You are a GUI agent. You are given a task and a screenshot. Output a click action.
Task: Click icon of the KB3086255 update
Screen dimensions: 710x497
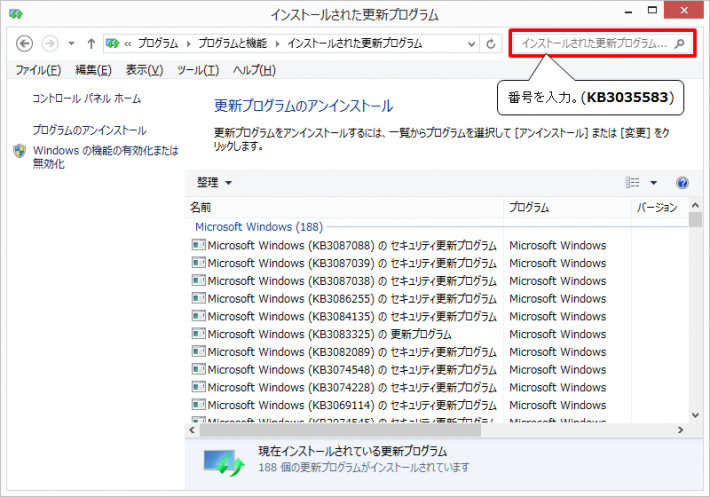198,298
